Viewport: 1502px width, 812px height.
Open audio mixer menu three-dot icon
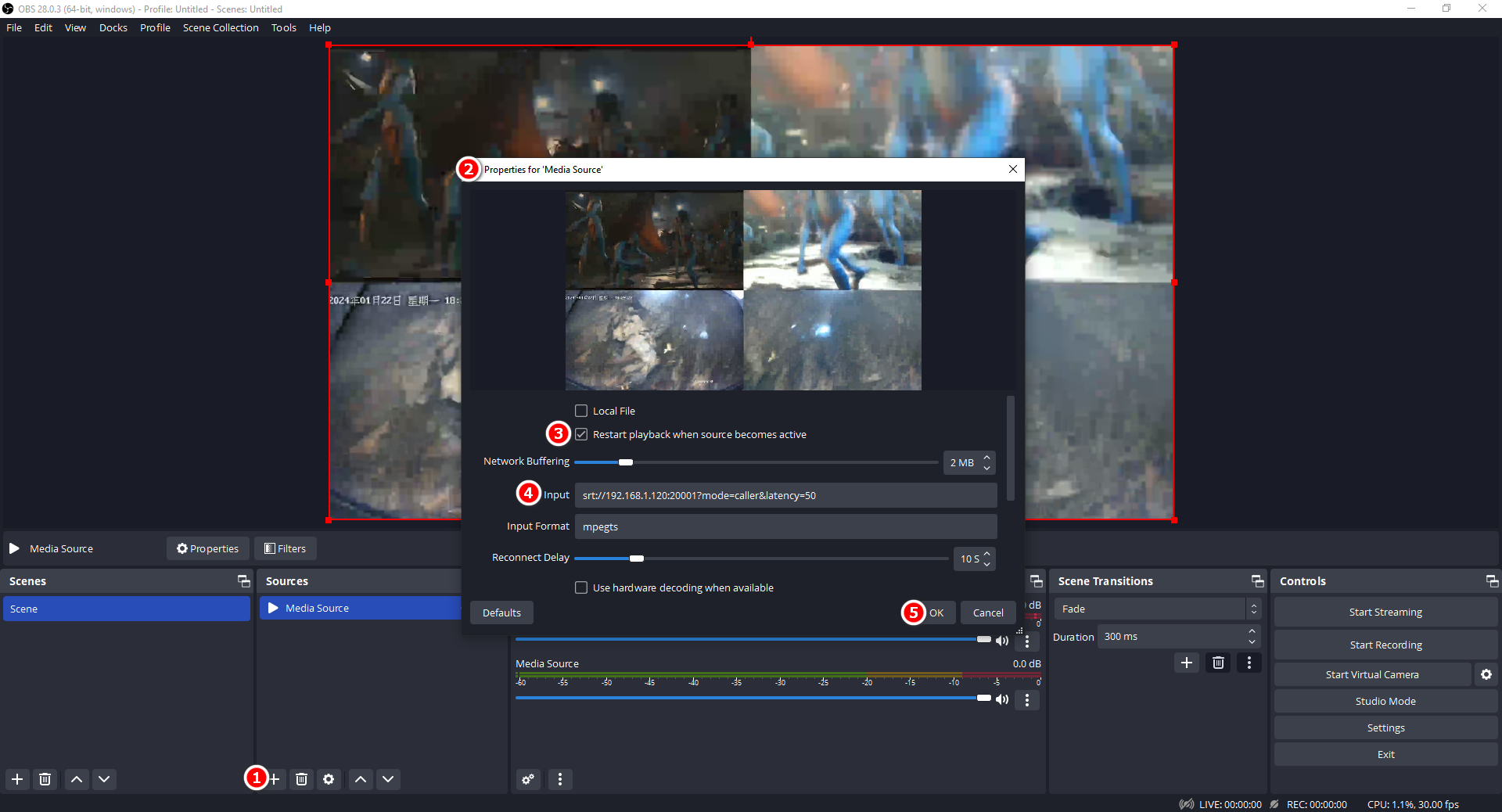(560, 779)
